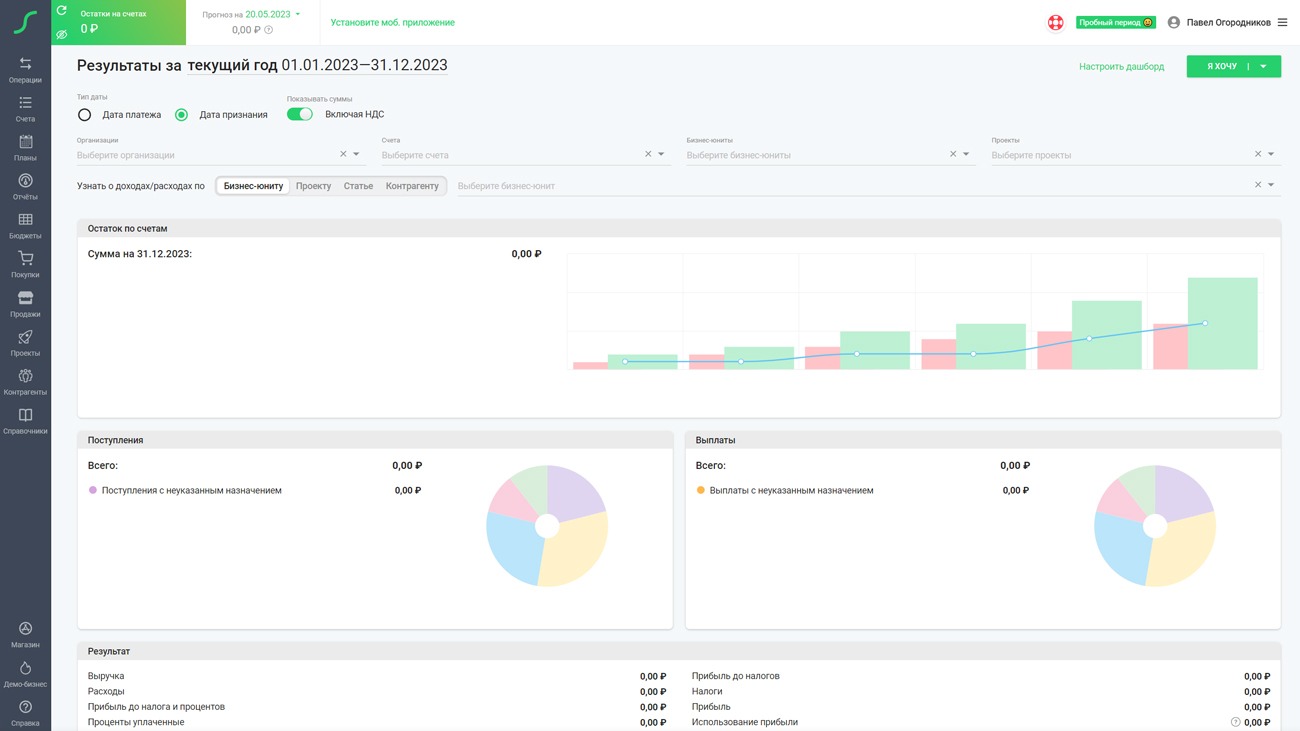The width and height of the screenshot is (1300, 731).
Task: Open Проекты rocket icon
Action: coord(25,342)
